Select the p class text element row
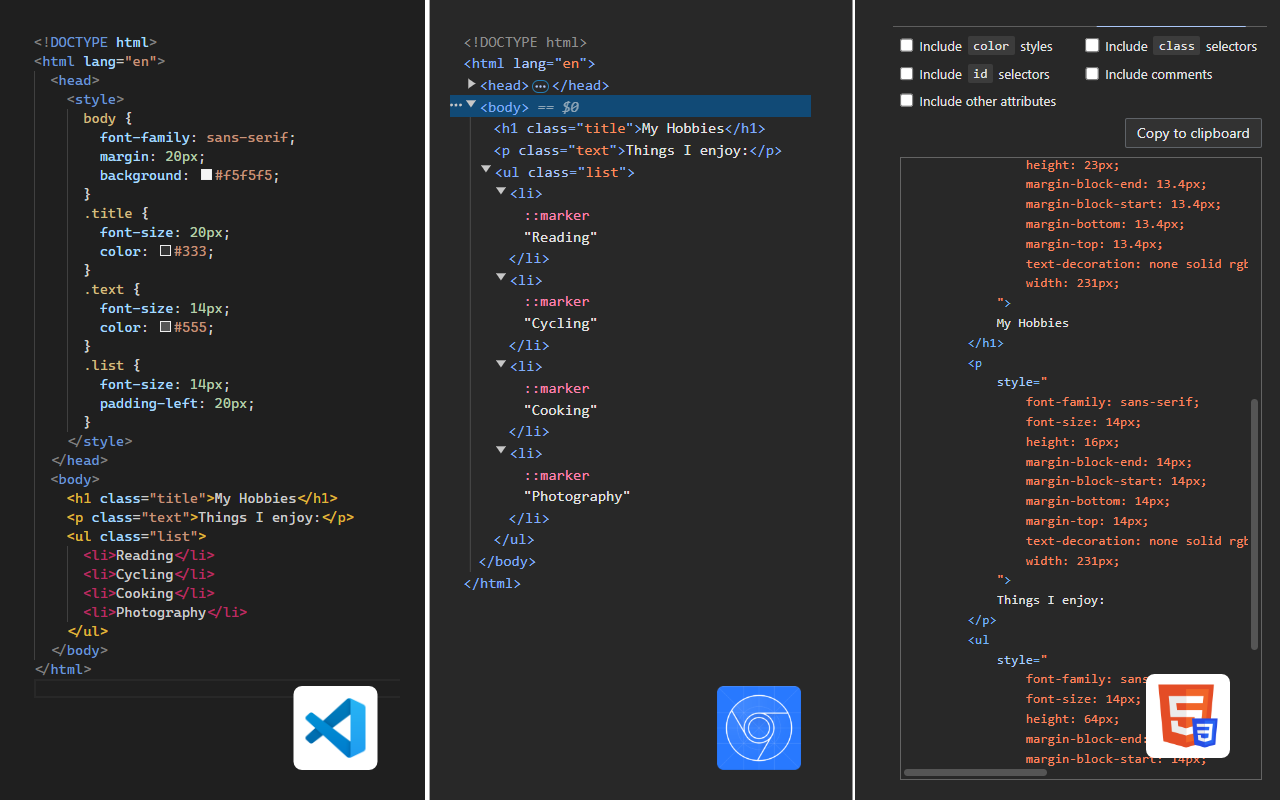This screenshot has width=1280, height=800. coord(636,151)
